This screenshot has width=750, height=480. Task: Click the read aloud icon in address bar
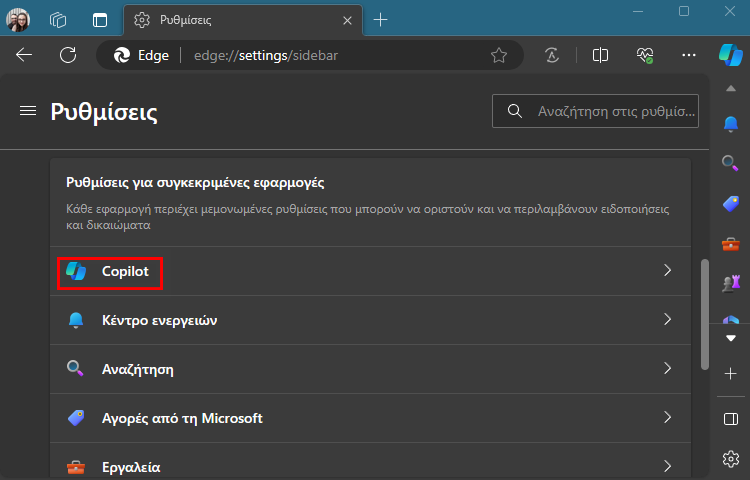552,55
